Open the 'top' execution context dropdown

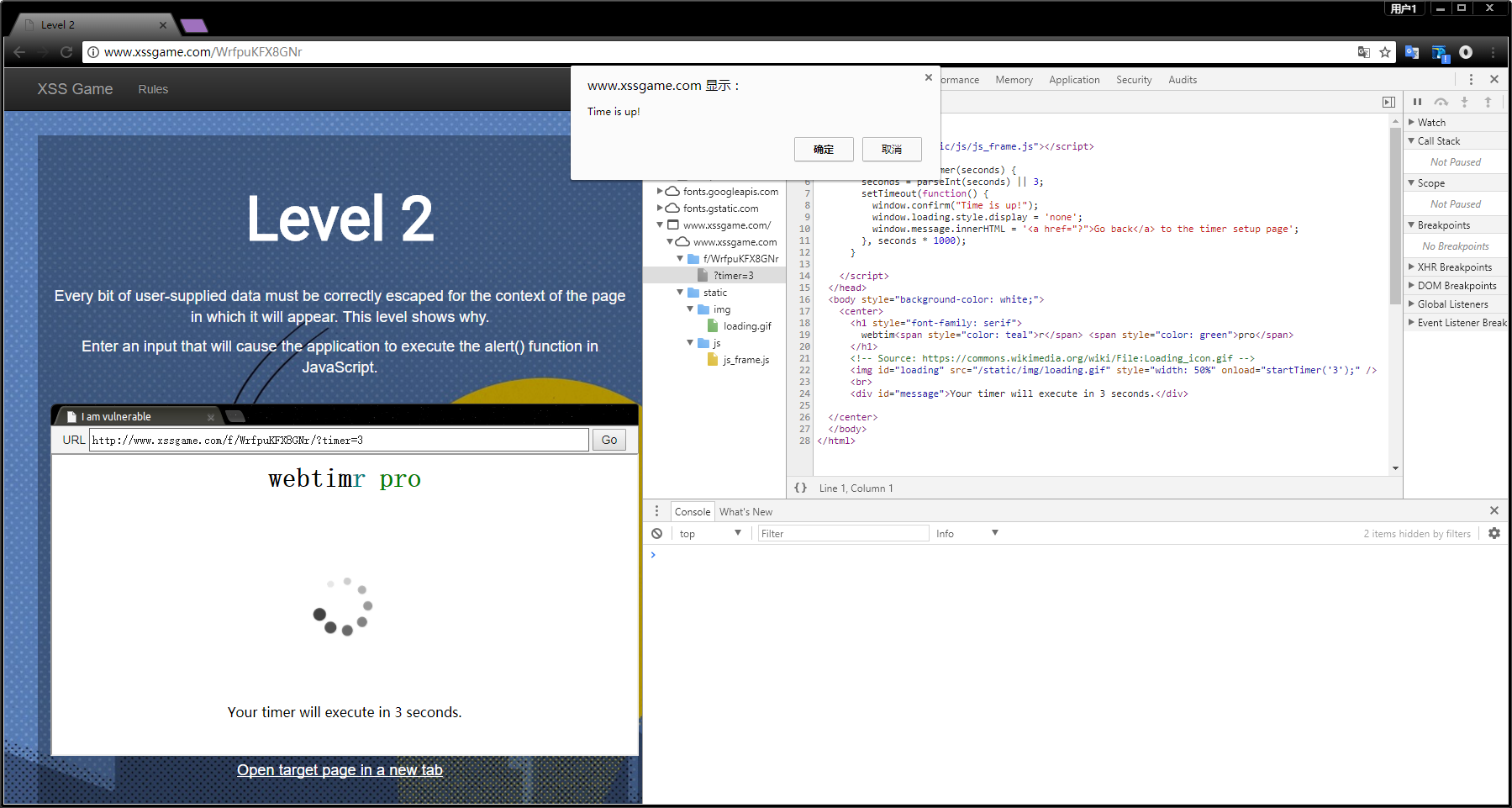710,533
